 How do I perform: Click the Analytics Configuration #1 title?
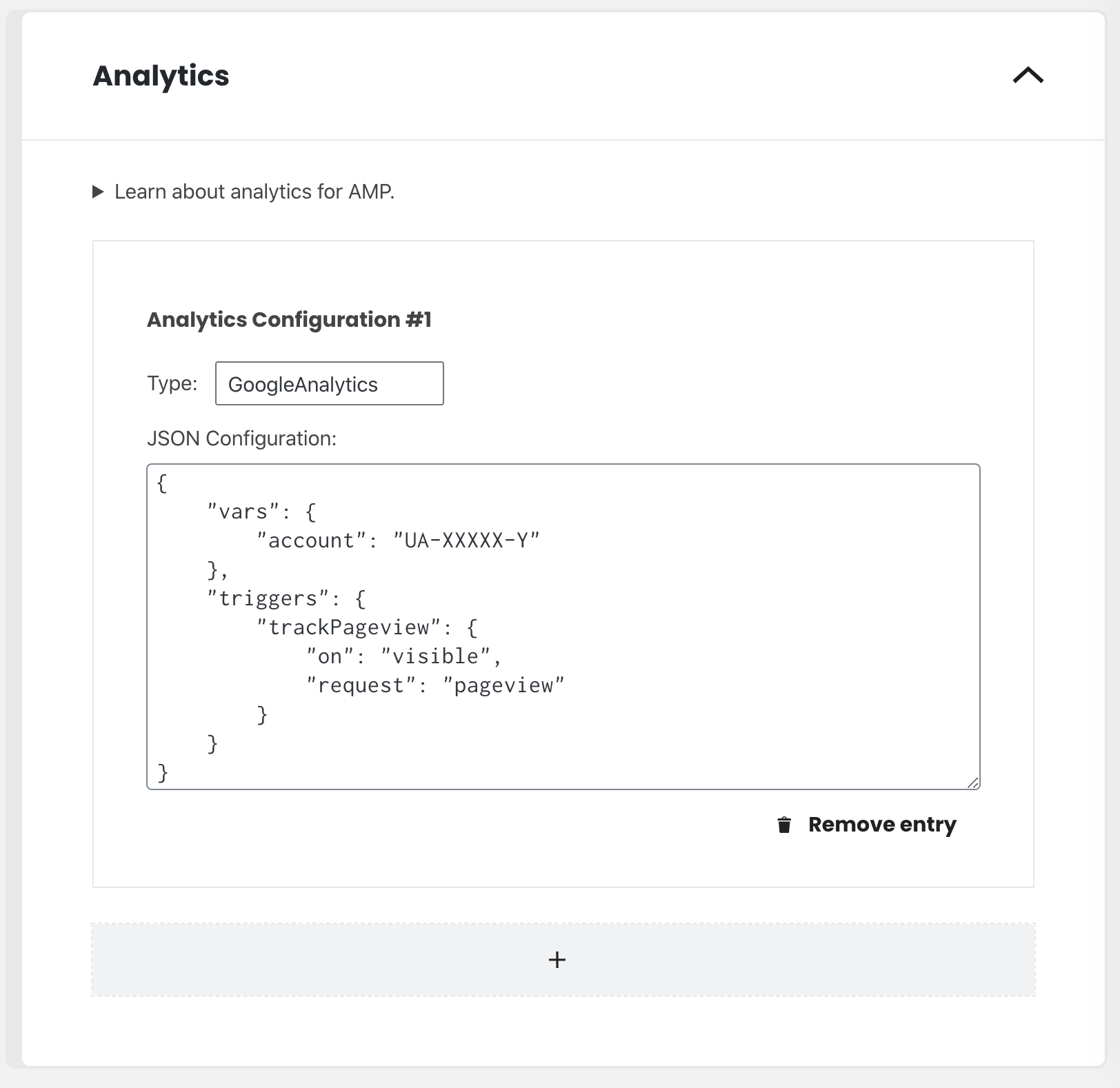pos(289,319)
